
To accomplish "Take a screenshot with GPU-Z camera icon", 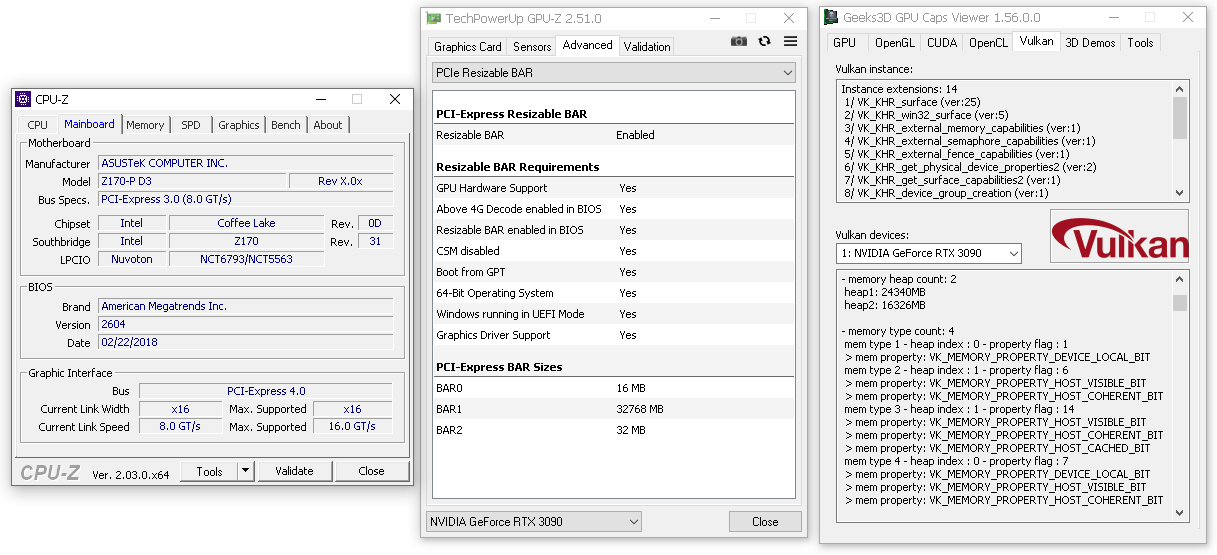I will pyautogui.click(x=739, y=41).
